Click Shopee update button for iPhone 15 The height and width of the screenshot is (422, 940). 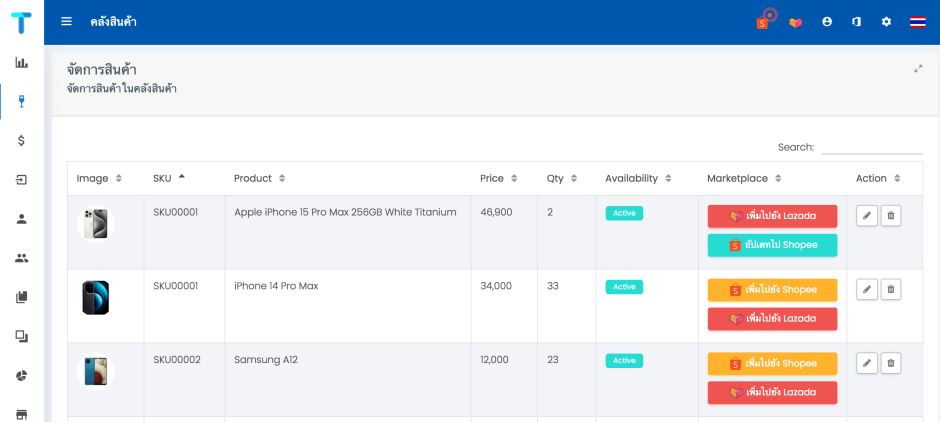(x=772, y=245)
